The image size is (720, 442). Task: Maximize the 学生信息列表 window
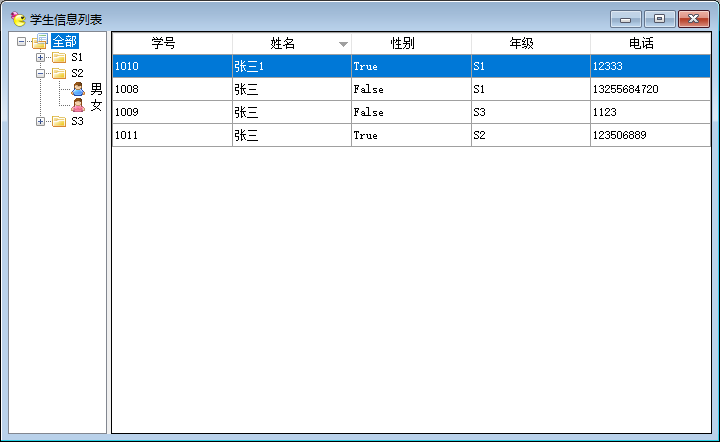tap(659, 19)
